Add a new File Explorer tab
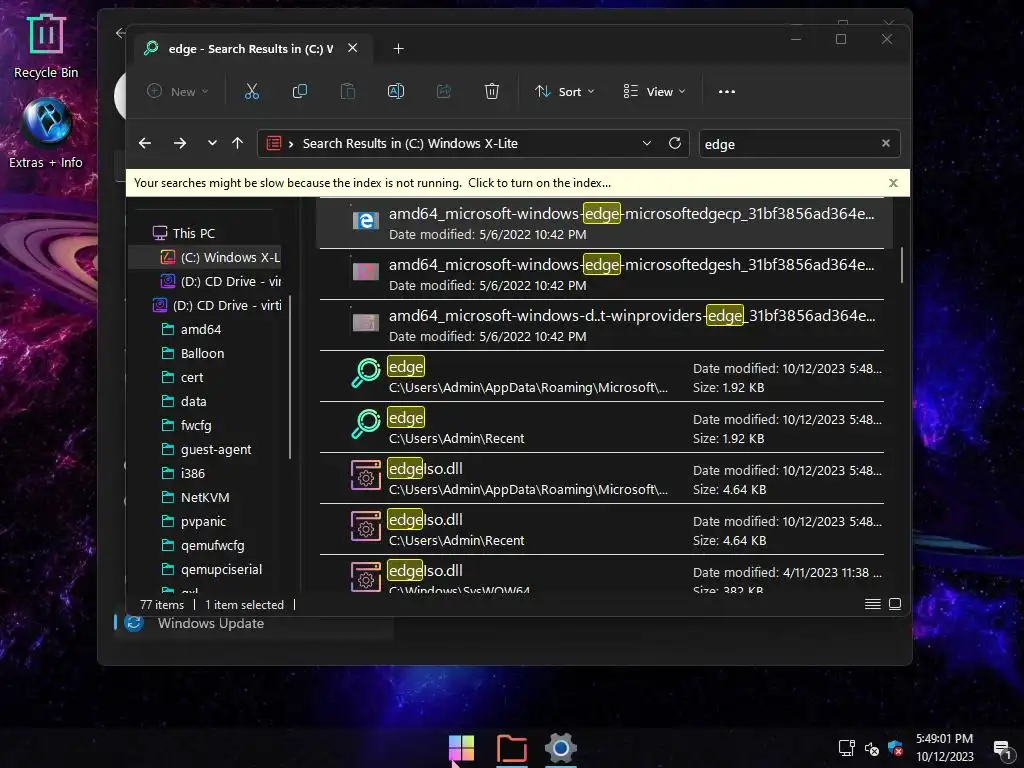1024x768 pixels. point(398,48)
